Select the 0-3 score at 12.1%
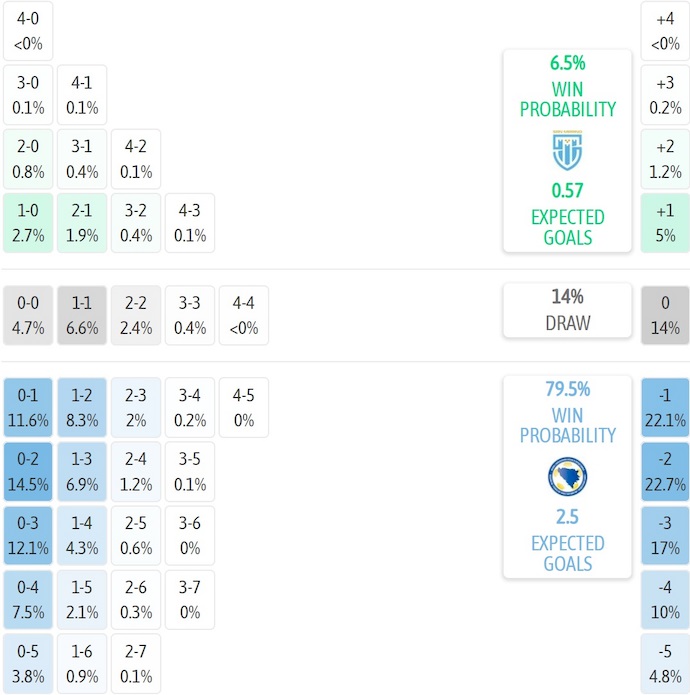 coord(28,536)
